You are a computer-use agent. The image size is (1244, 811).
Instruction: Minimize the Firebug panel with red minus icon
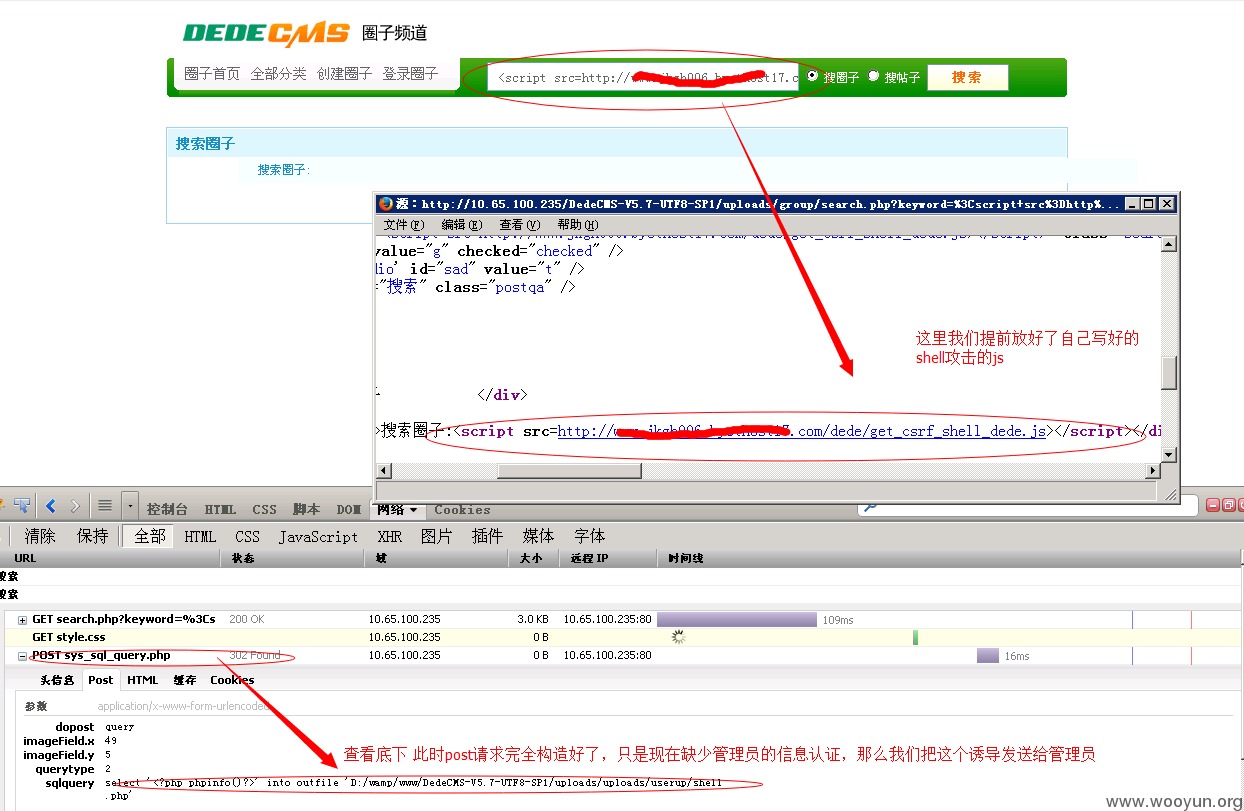click(1213, 505)
